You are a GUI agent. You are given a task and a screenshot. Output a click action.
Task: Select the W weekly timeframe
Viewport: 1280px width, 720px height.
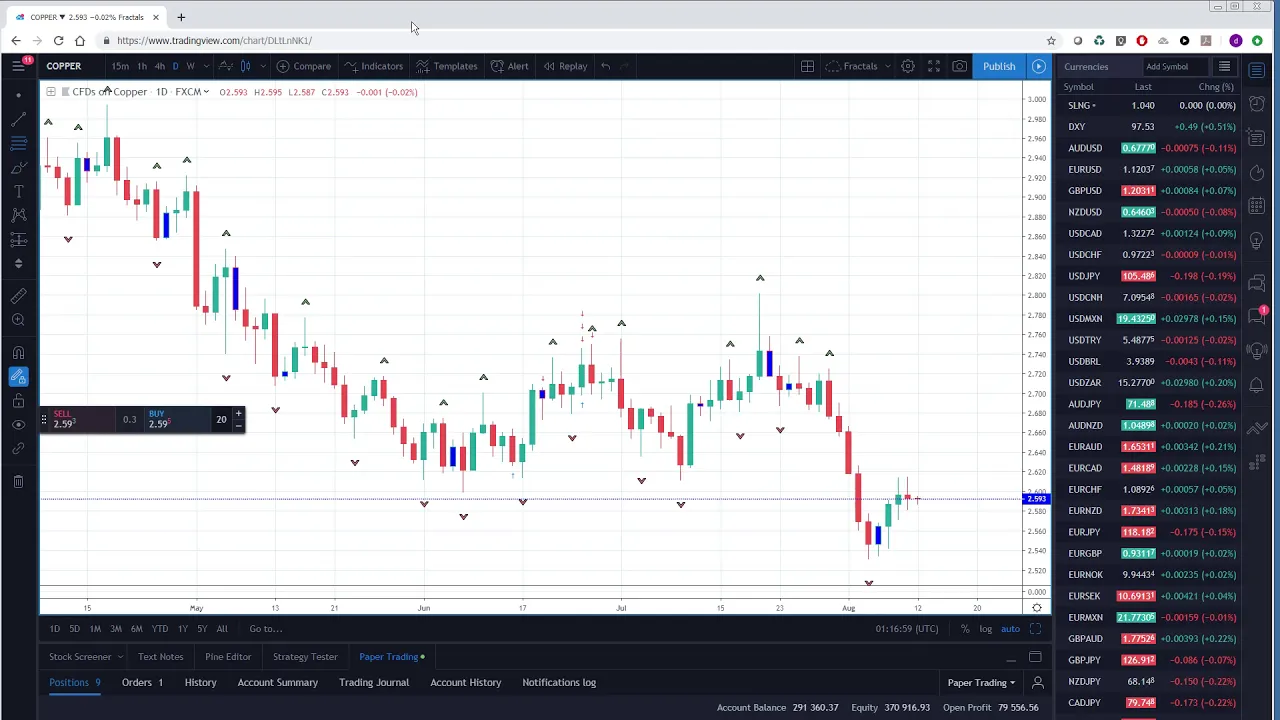[190, 66]
